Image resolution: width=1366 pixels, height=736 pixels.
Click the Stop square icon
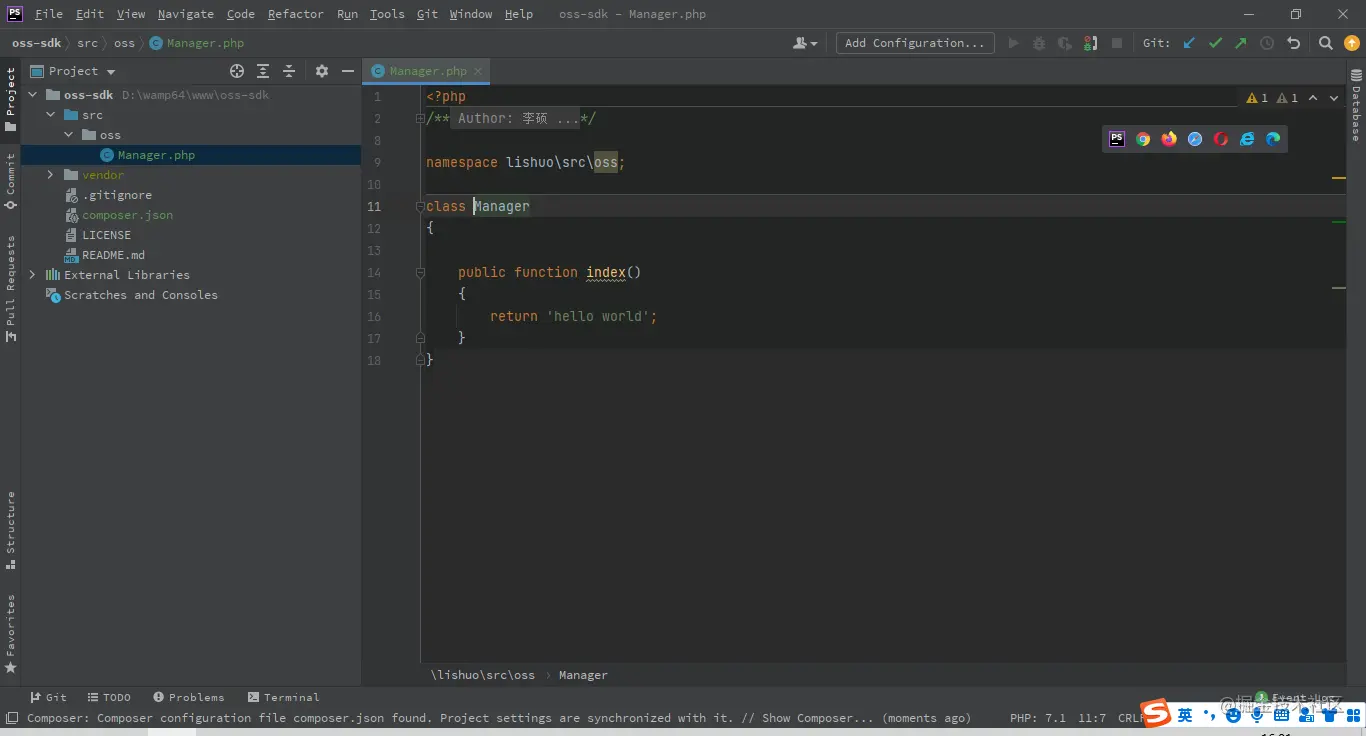coord(1117,43)
